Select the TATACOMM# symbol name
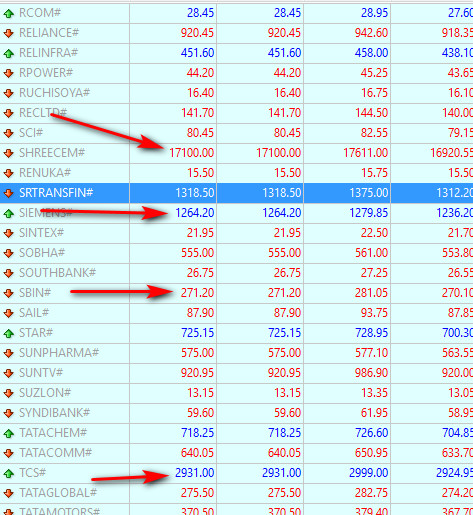This screenshot has height=515, width=473. [x=55, y=453]
